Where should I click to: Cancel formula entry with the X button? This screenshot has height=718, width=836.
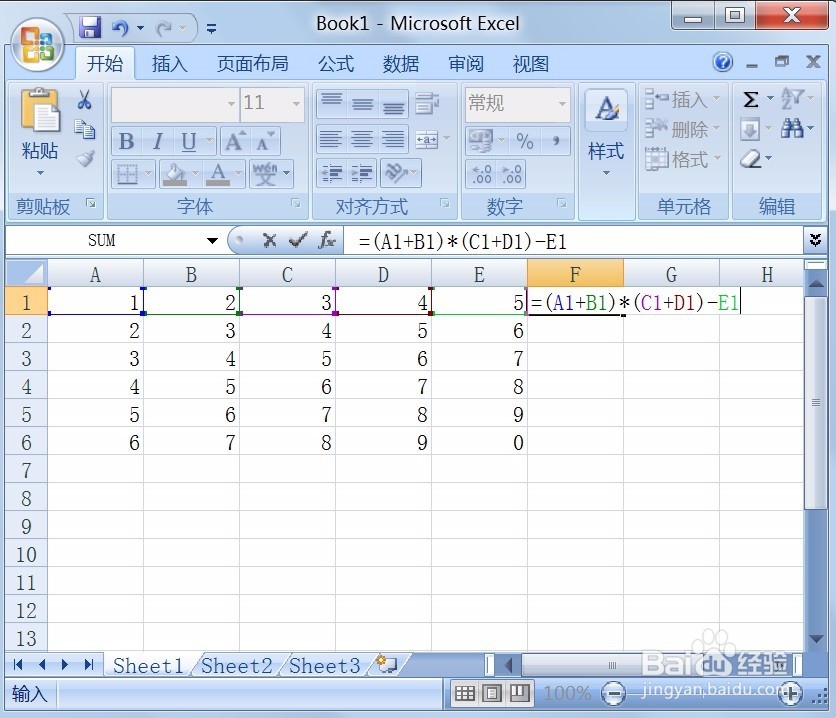(x=270, y=241)
